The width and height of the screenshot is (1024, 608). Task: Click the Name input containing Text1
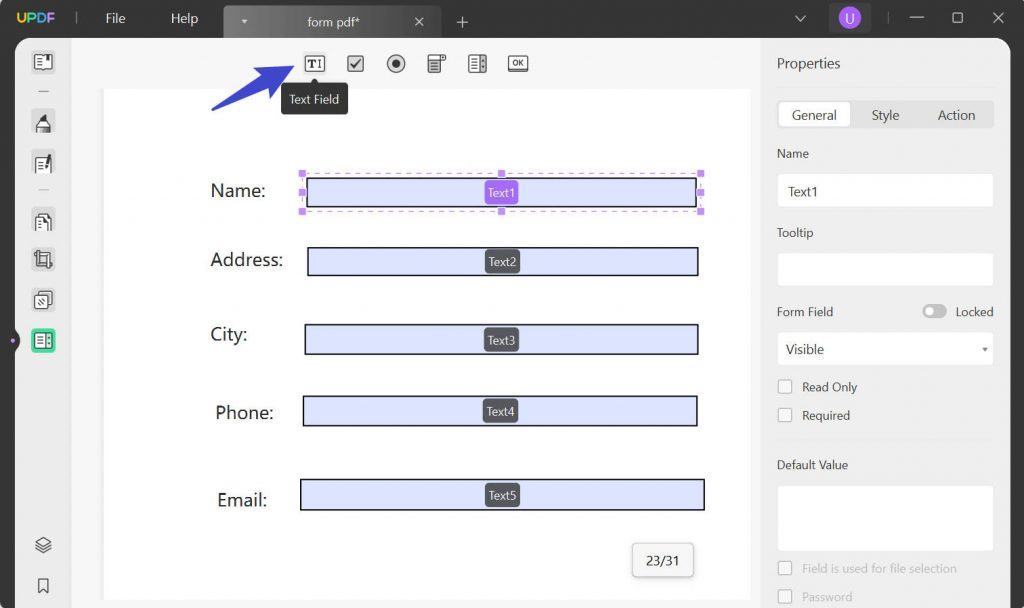884,190
